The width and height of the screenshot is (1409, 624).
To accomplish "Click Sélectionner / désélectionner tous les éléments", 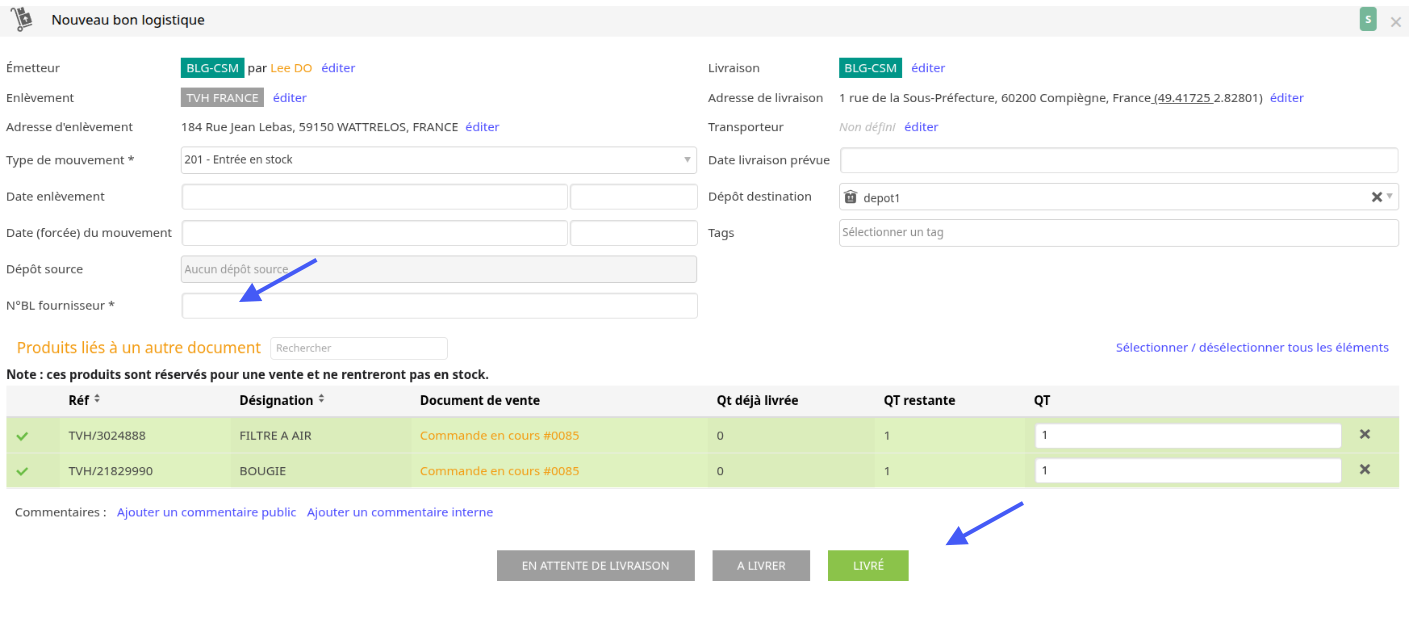I will tap(1252, 347).
